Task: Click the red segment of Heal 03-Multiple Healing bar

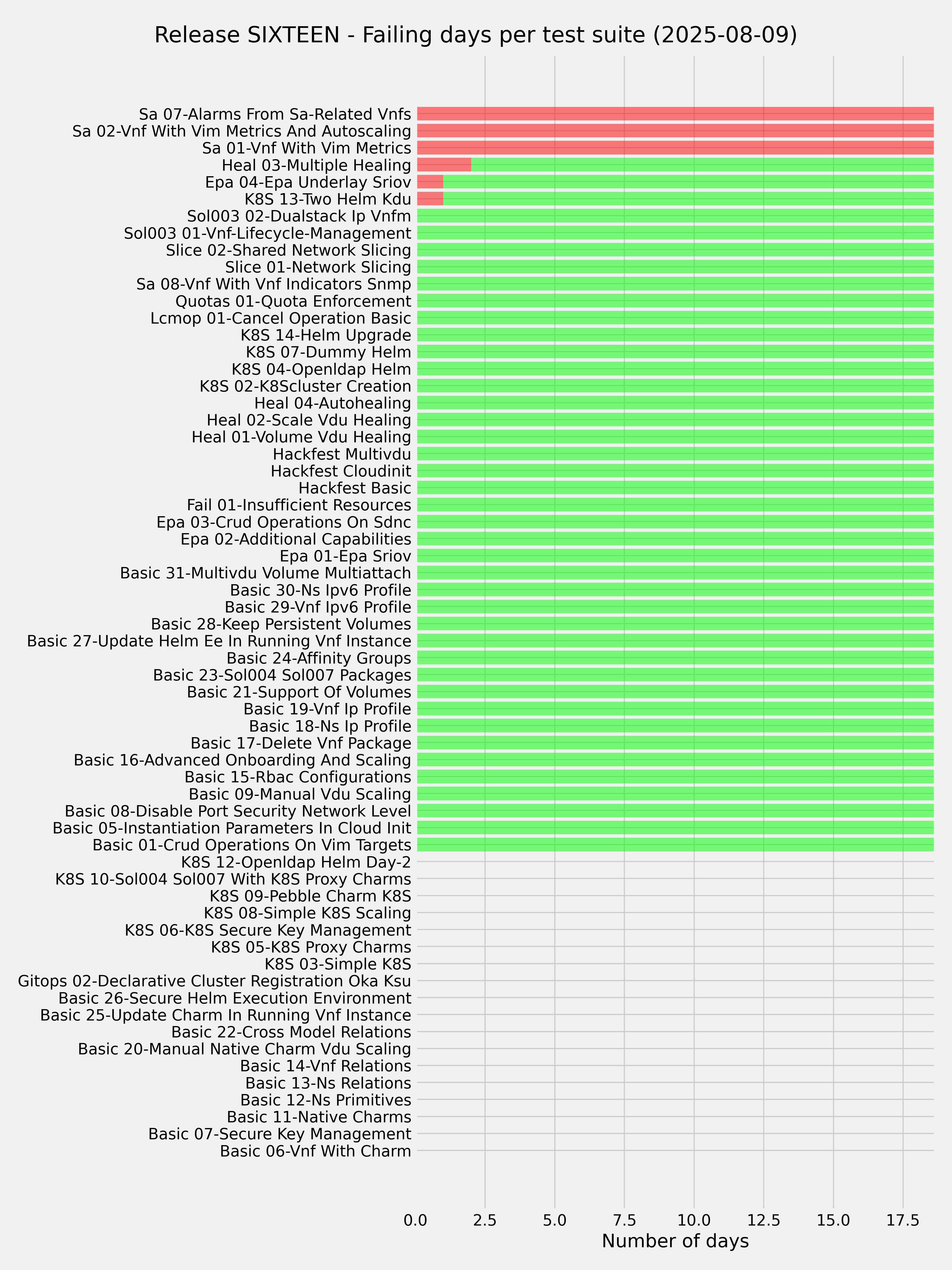Action: [444, 165]
